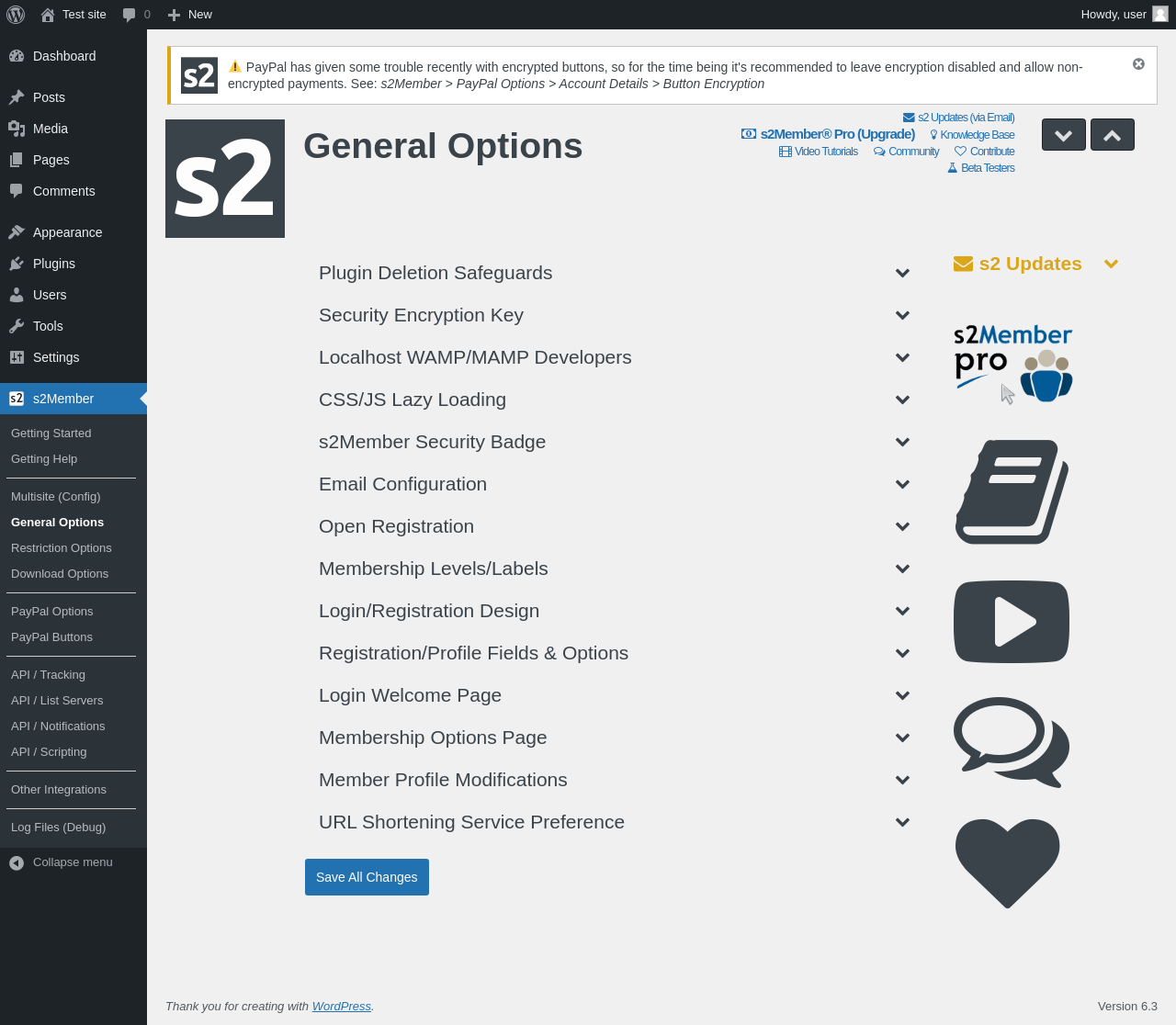The height and width of the screenshot is (1025, 1176).
Task: Open s2 Updates (via Email) link
Action: point(959,118)
